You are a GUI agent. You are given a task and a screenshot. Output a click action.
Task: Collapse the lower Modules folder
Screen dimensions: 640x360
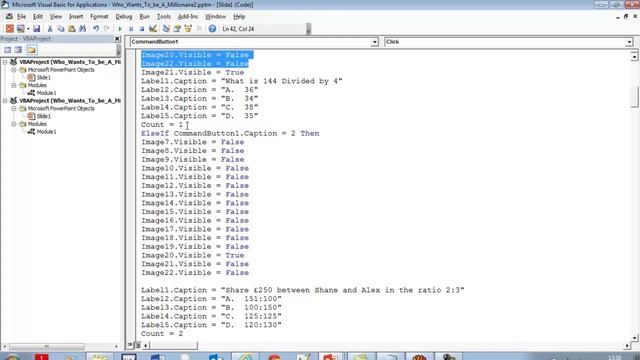(14, 124)
